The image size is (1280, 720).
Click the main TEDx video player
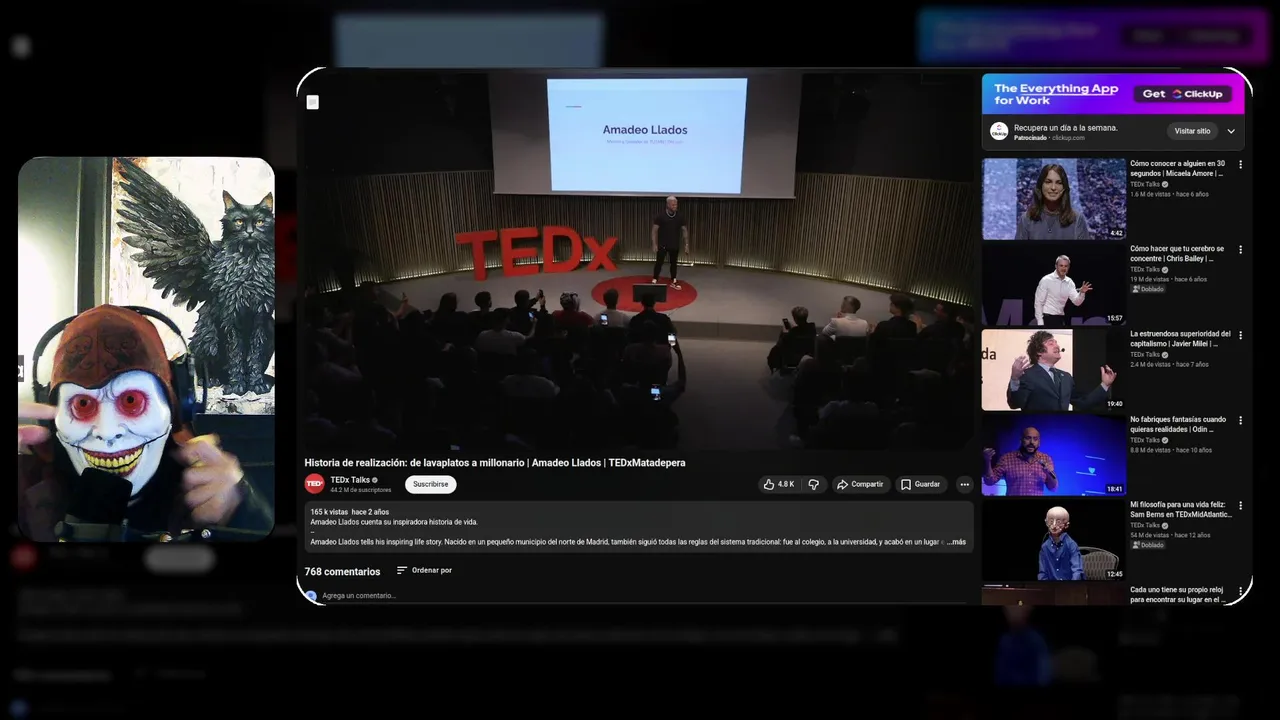click(639, 260)
